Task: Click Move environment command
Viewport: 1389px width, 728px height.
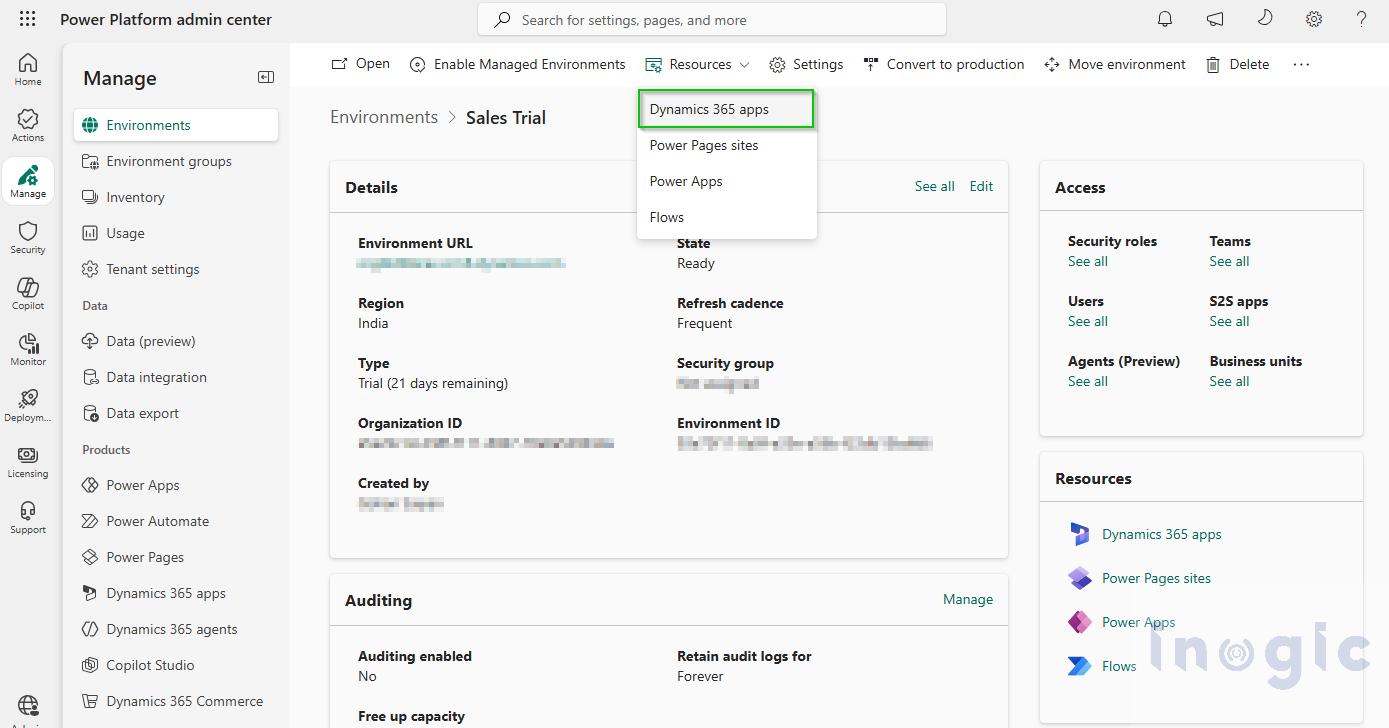Action: [x=1114, y=64]
